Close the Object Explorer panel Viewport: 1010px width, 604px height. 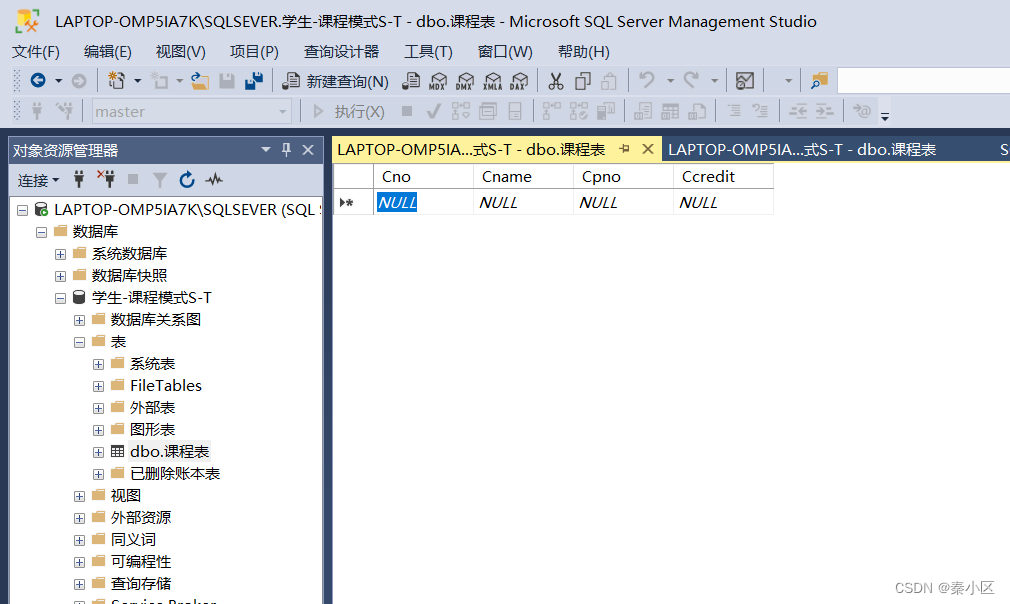pos(308,150)
